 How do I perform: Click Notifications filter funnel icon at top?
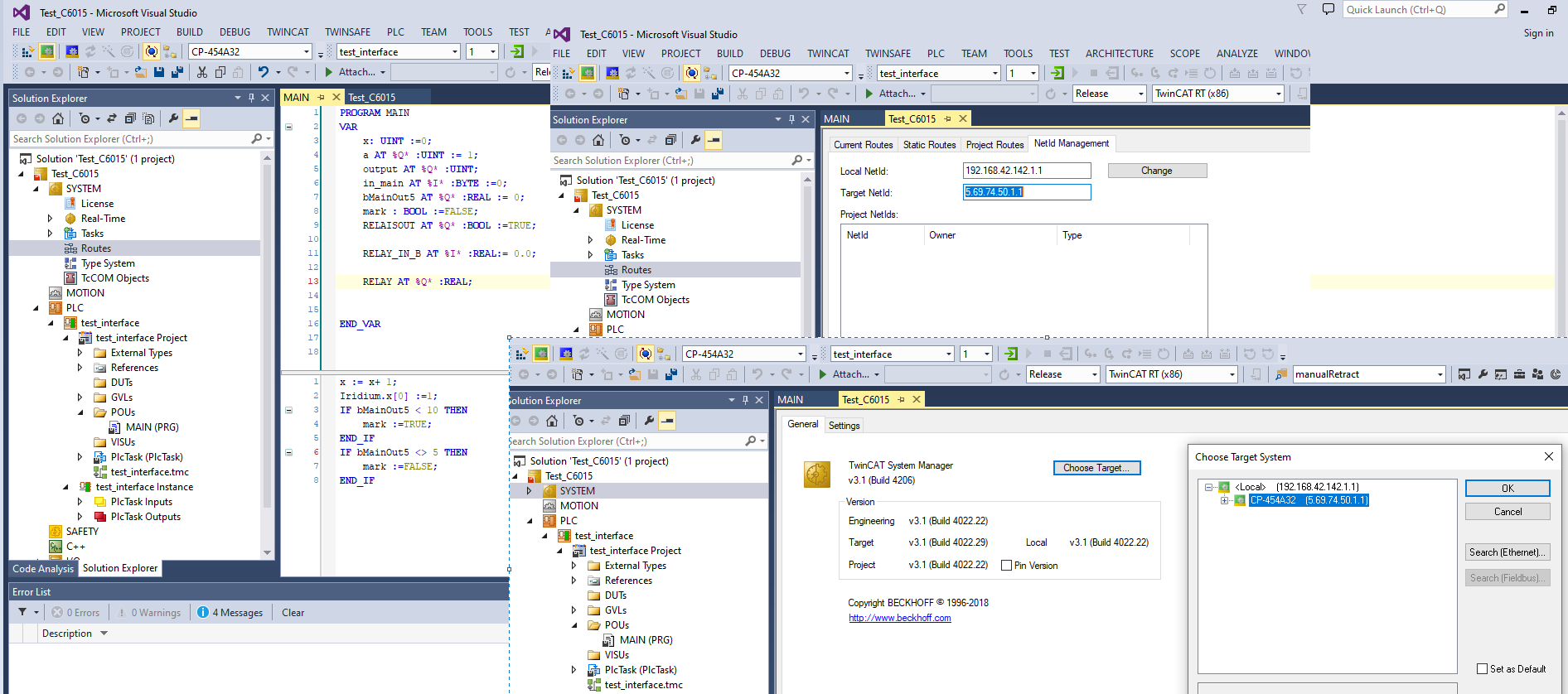(x=1302, y=10)
